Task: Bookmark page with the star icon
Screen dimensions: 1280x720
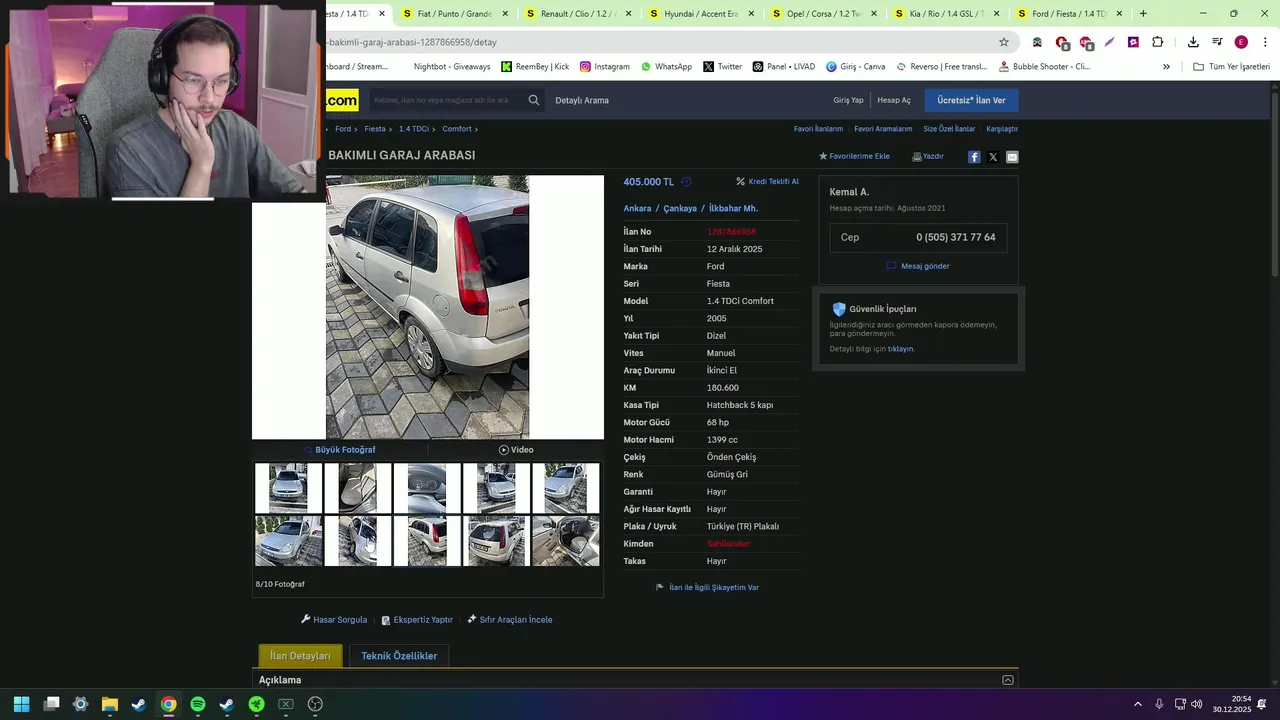Action: pyautogui.click(x=1004, y=42)
